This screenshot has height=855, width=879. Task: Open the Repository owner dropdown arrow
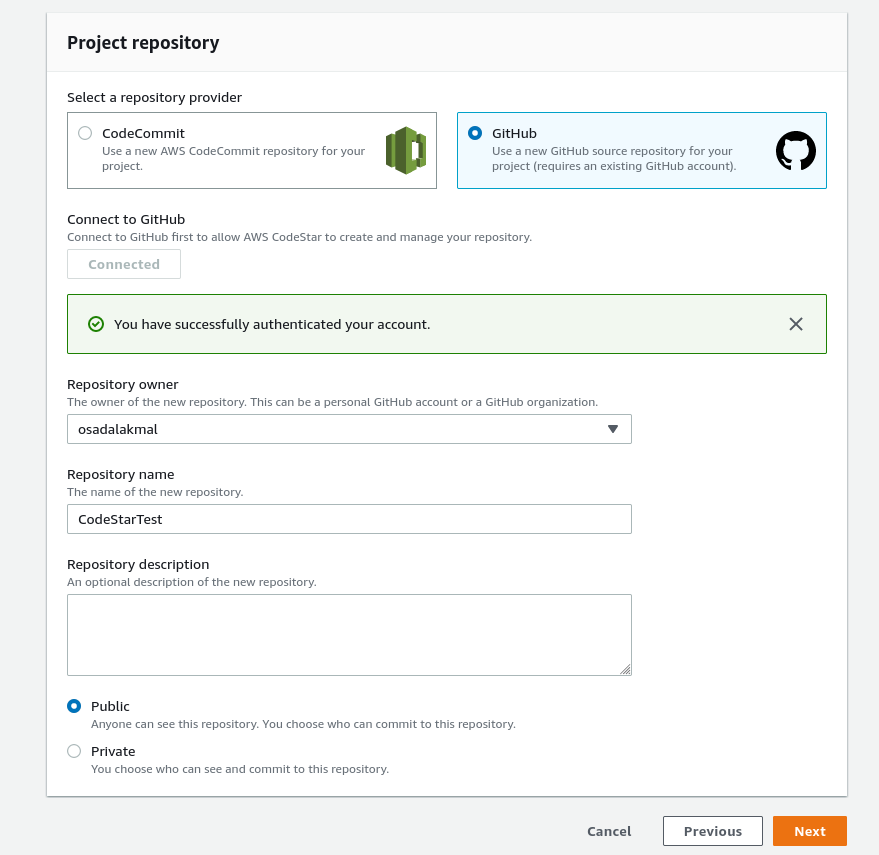point(613,429)
